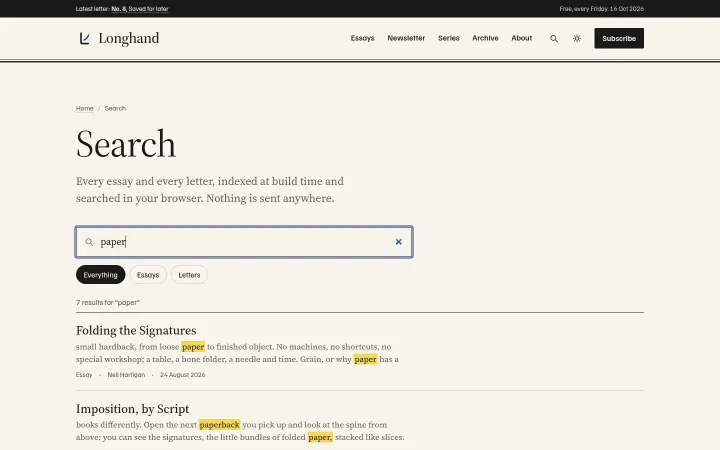
Task: Click the Essay label under Folding the Signatures
Action: [x=84, y=375]
